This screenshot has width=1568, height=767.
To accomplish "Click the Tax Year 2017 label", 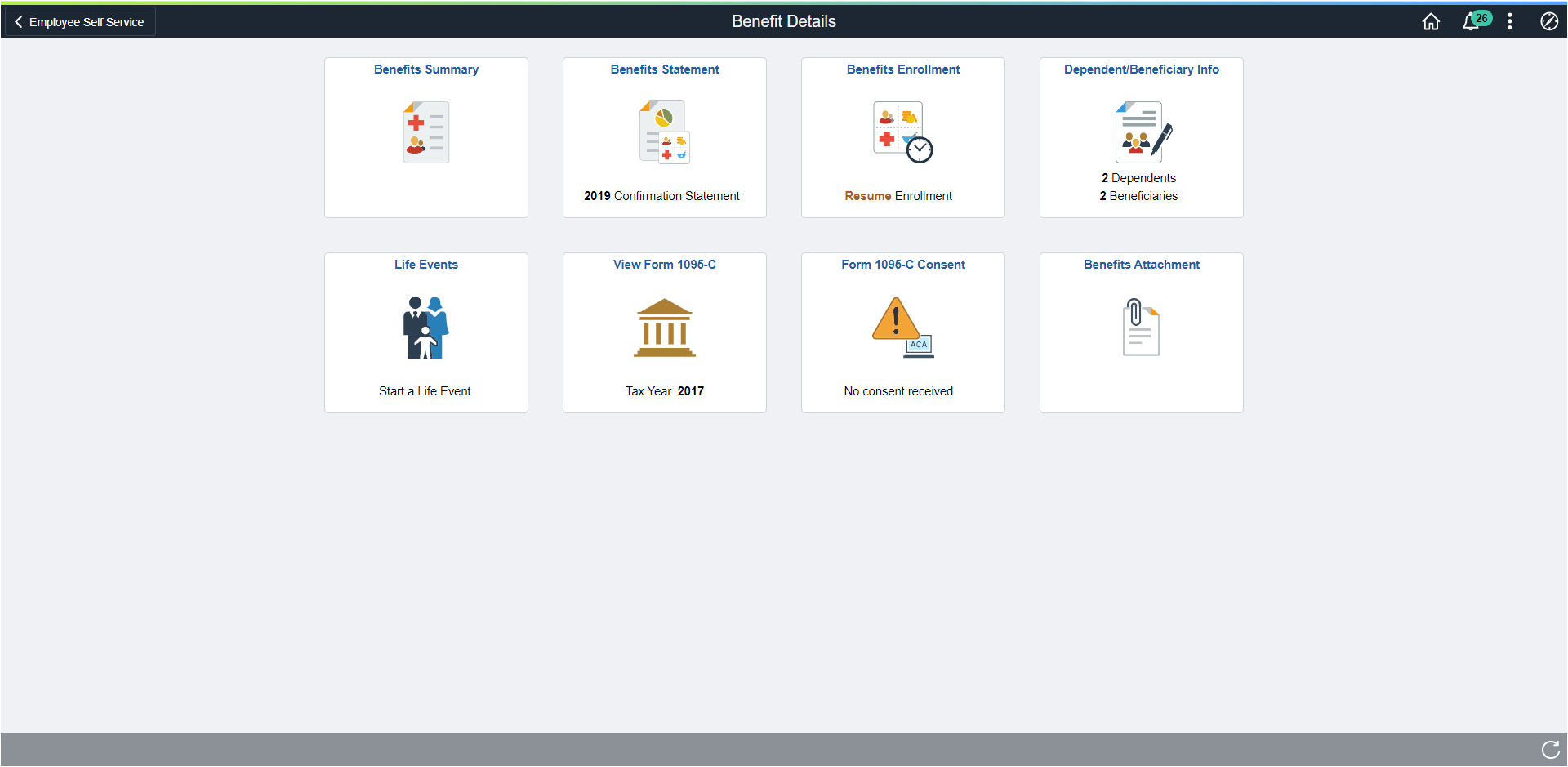I will point(665,391).
